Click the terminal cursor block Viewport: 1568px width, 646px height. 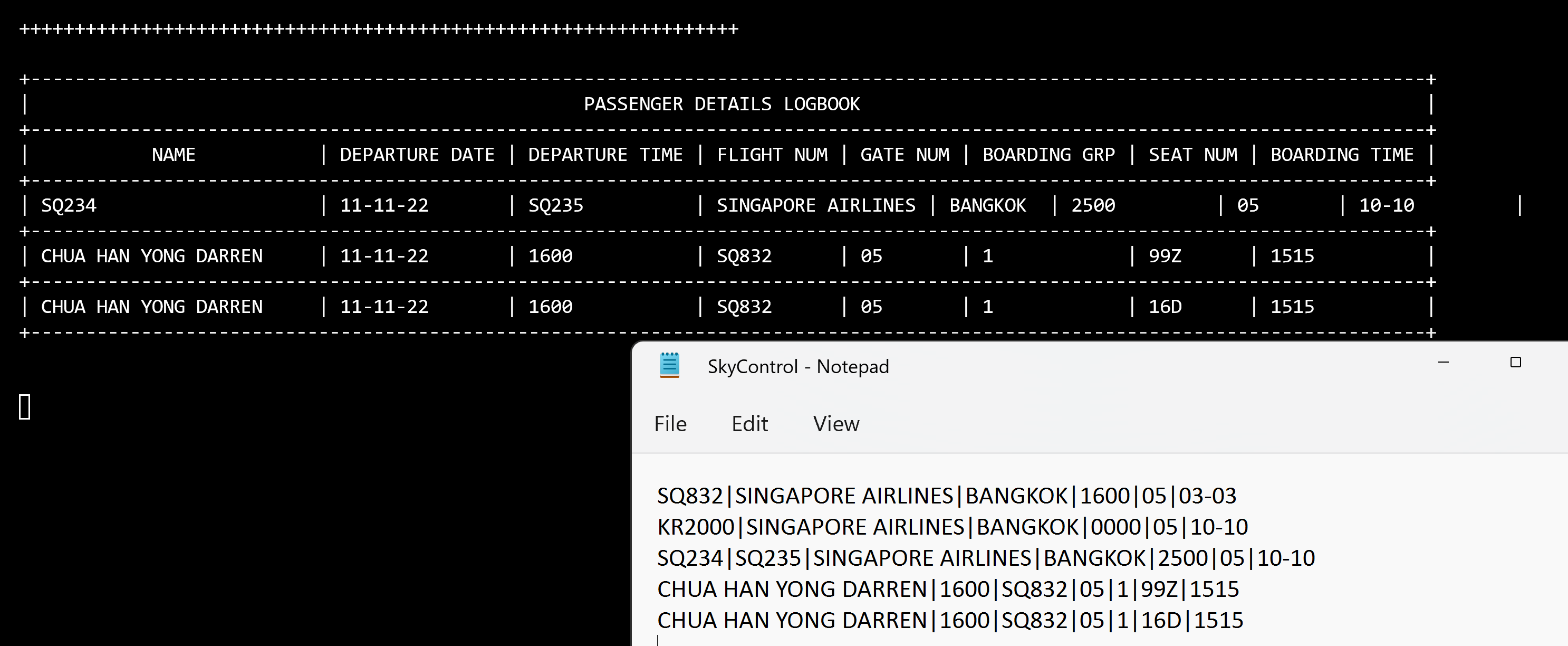24,407
